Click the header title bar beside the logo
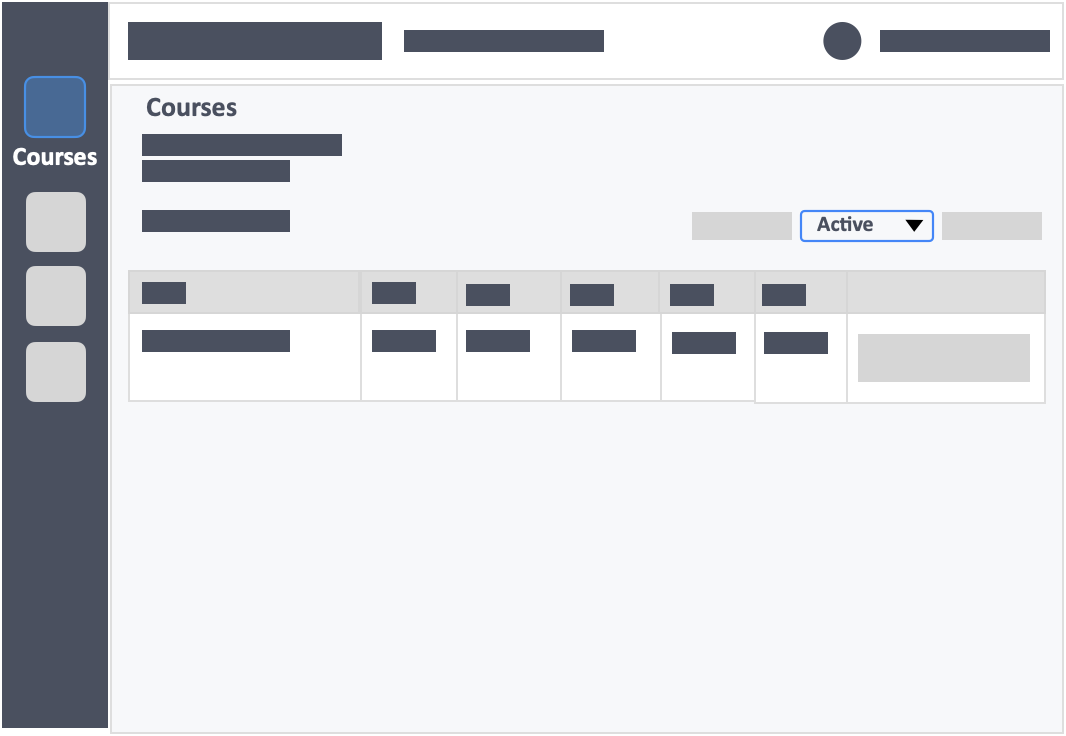Viewport: 1066px width, 736px height. 504,41
